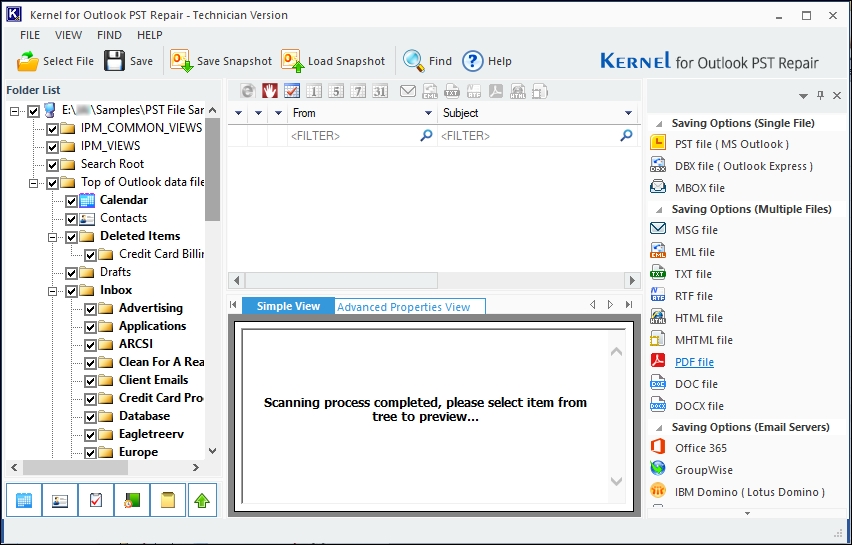Viewport: 852px width, 545px height.
Task: Toggle the Contacts folder checkbox
Action: tap(72, 219)
